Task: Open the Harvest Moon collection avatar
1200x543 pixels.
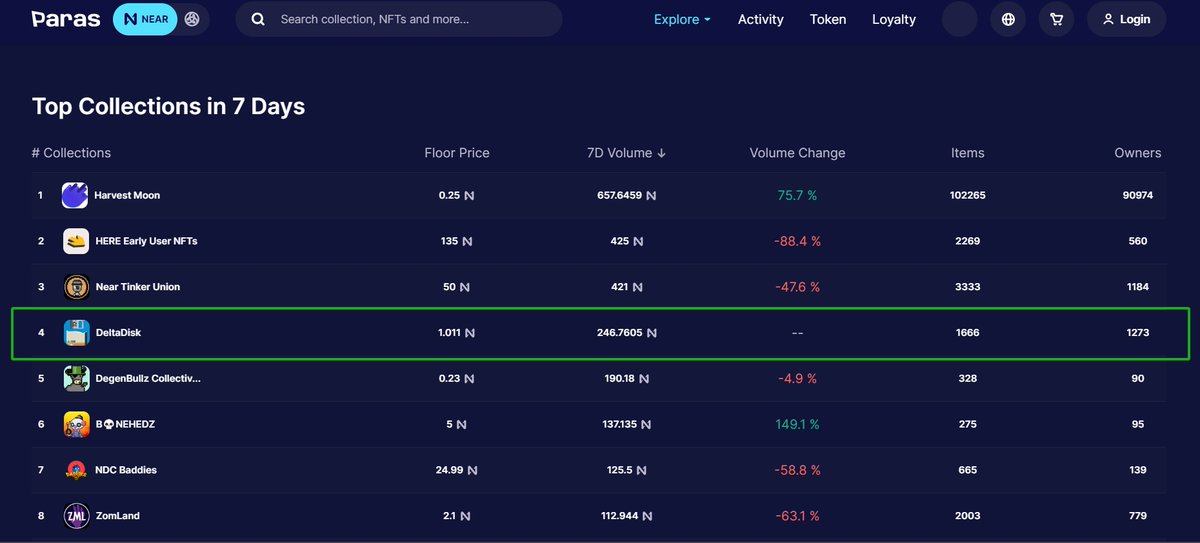Action: pyautogui.click(x=75, y=195)
